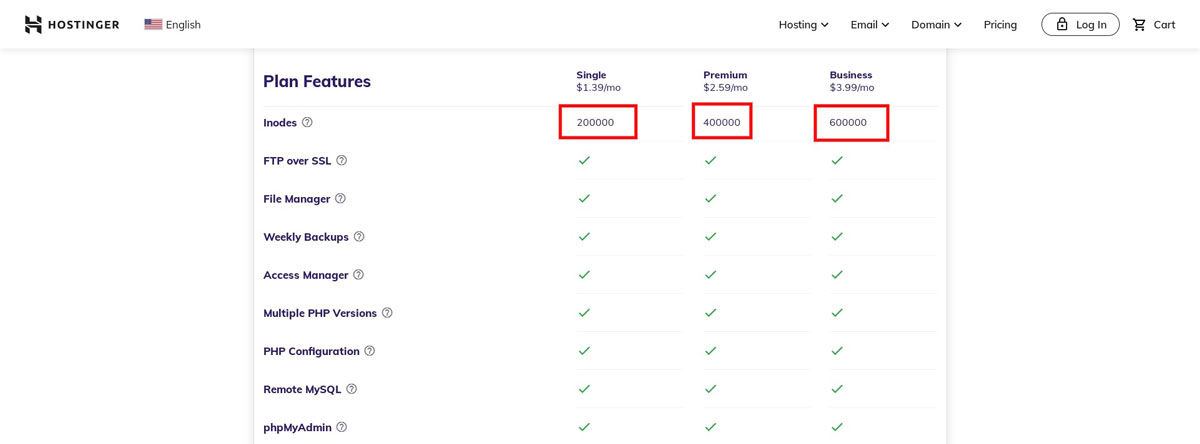Click Single plan checkmark for FTP over SSL
The height and width of the screenshot is (444, 1200).
coord(584,160)
